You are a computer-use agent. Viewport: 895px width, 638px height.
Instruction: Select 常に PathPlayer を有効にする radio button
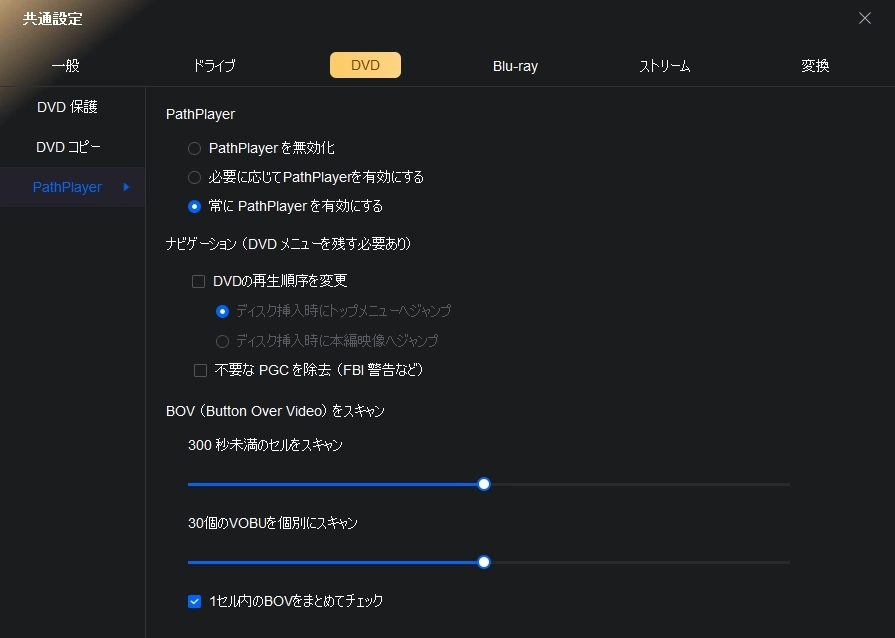(195, 207)
